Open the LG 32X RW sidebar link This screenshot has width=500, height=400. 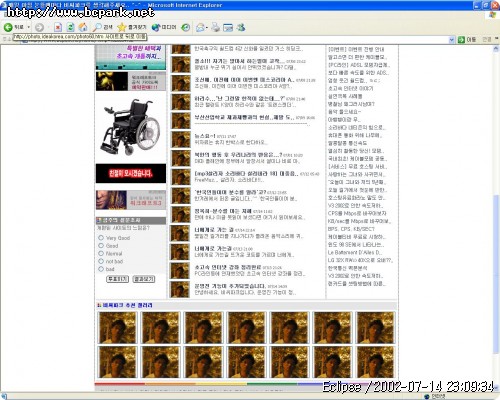[360, 260]
